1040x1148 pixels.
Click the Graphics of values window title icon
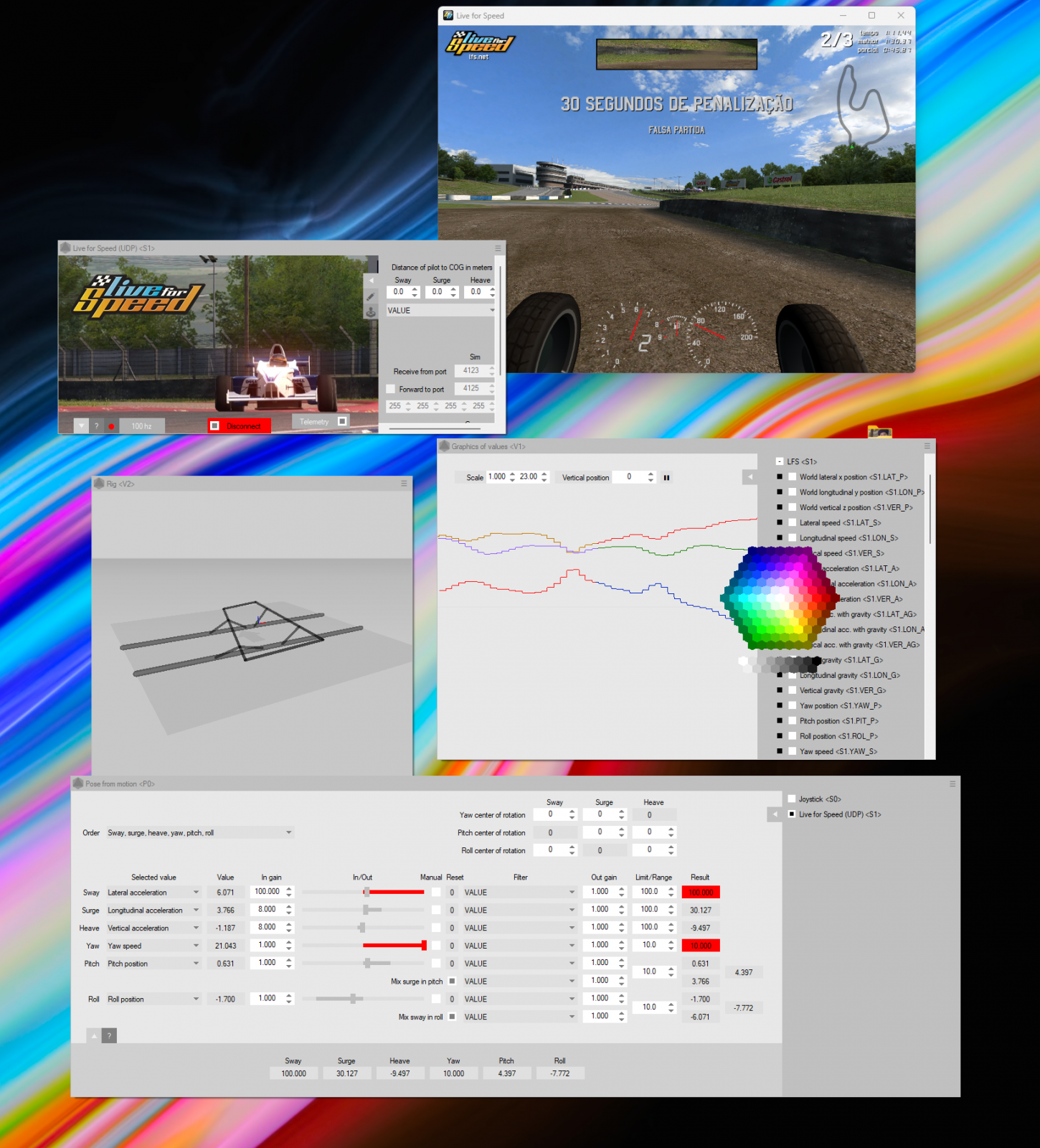click(x=444, y=446)
